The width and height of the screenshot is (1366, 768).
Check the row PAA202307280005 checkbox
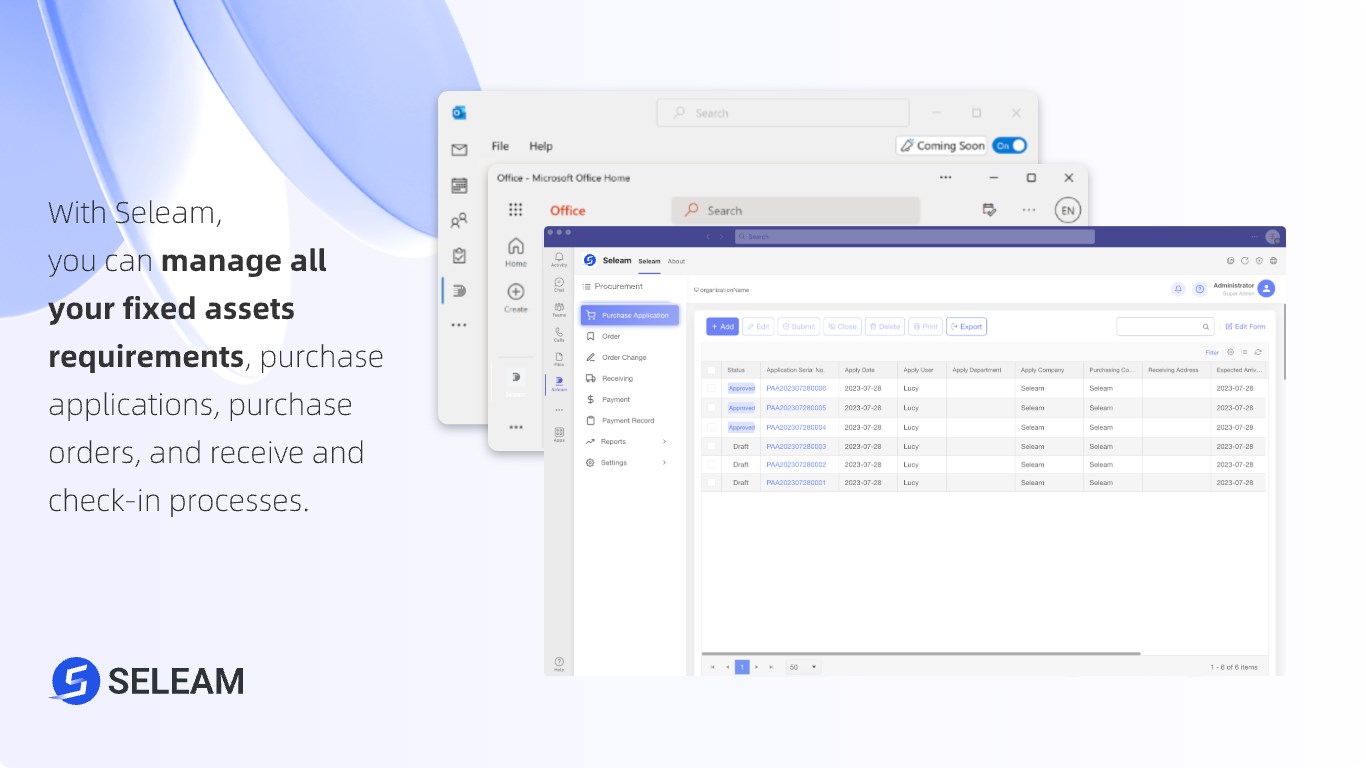pyautogui.click(x=711, y=408)
